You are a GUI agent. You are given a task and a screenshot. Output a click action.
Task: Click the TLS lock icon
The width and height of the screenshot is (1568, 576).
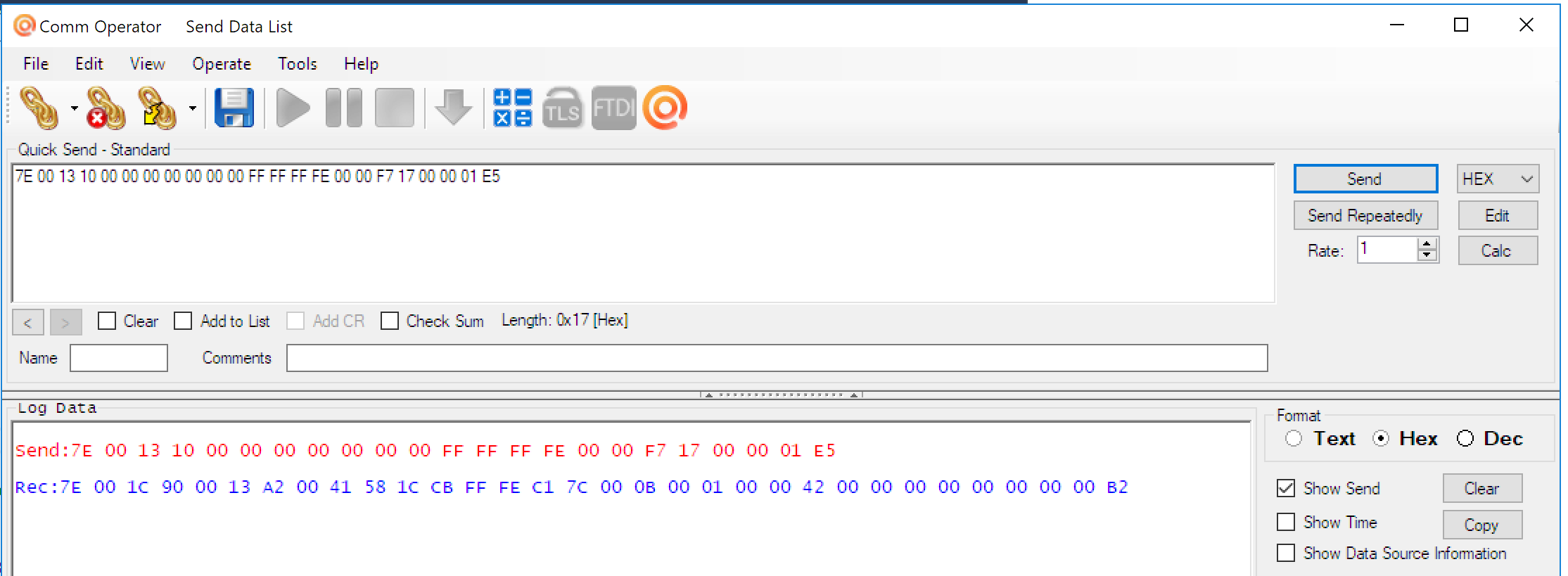coord(563,108)
